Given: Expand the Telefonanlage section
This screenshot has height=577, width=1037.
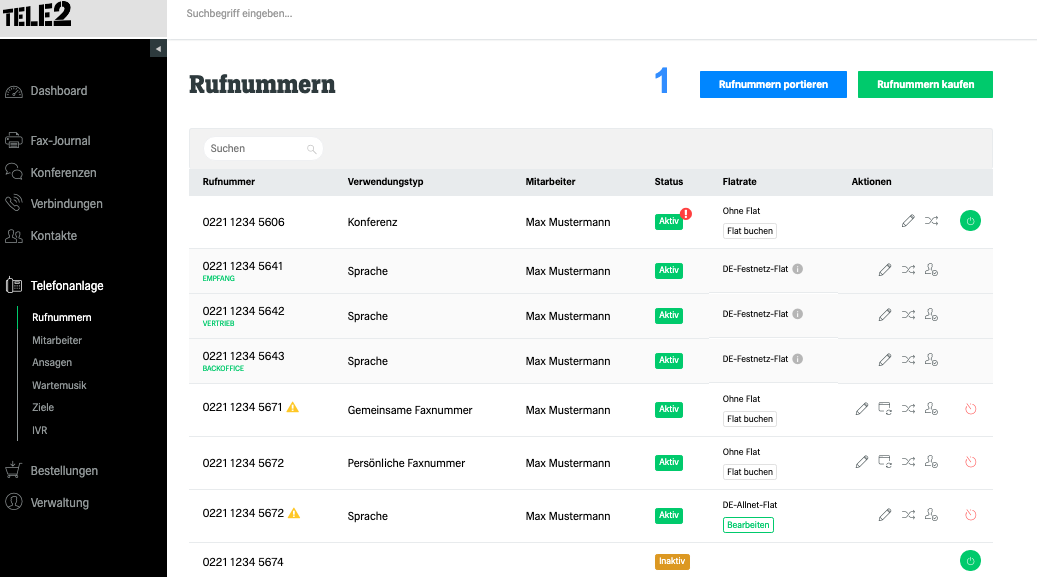Looking at the screenshot, I should pyautogui.click(x=67, y=286).
